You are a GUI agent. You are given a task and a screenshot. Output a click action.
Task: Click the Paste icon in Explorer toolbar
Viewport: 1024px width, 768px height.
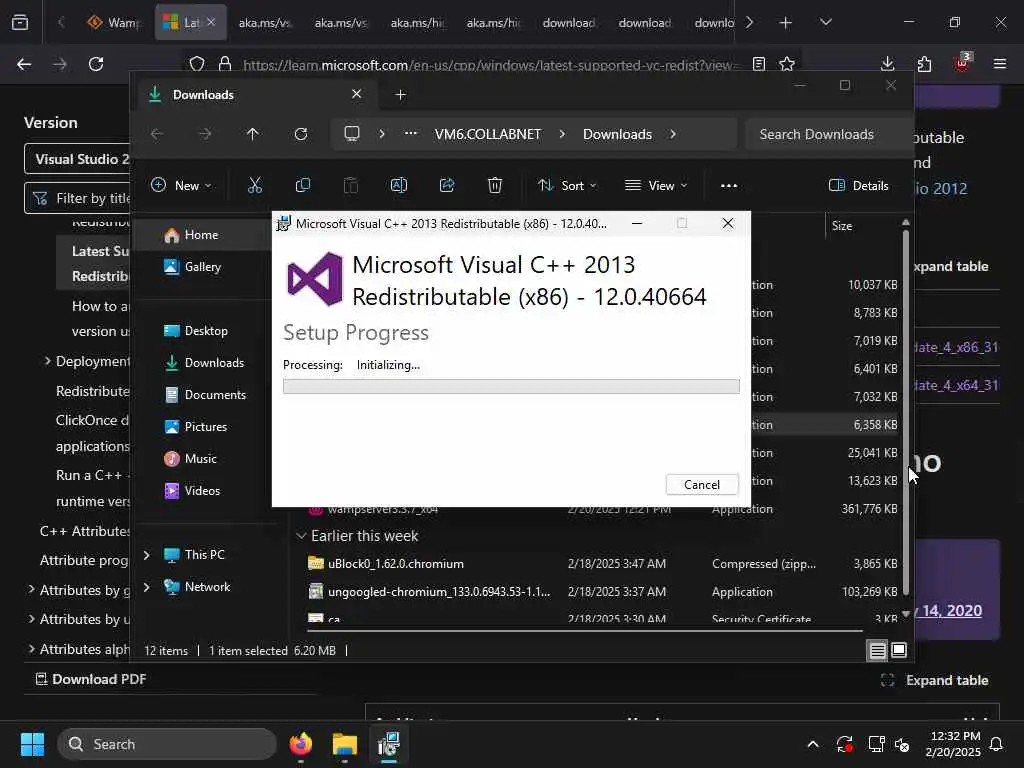pos(351,185)
